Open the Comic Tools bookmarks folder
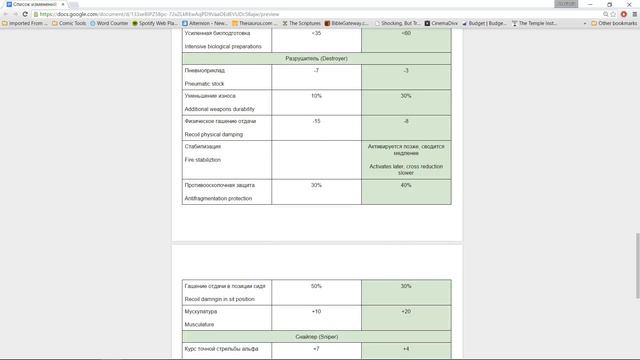Viewport: 640px width, 360px height. pyautogui.click(x=69, y=23)
